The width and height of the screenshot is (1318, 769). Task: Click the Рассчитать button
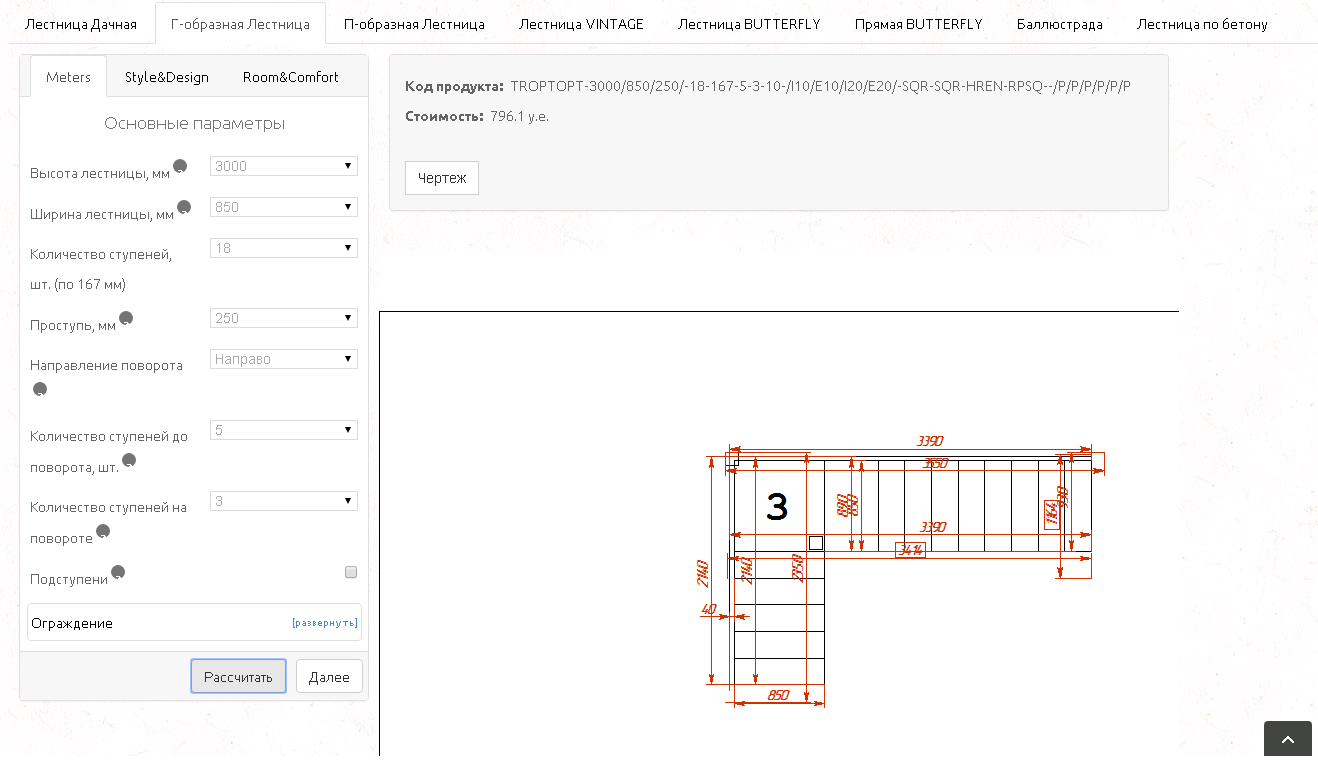238,676
